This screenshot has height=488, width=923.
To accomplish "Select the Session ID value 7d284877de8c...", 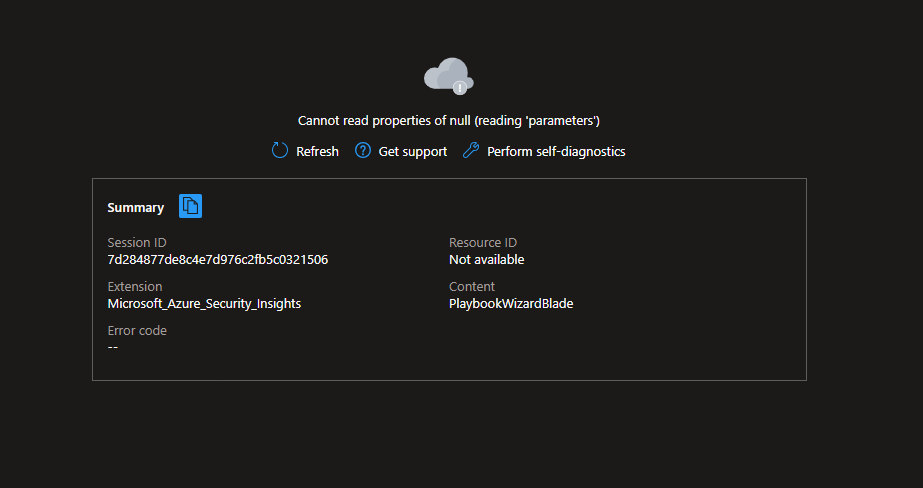I will (217, 260).
